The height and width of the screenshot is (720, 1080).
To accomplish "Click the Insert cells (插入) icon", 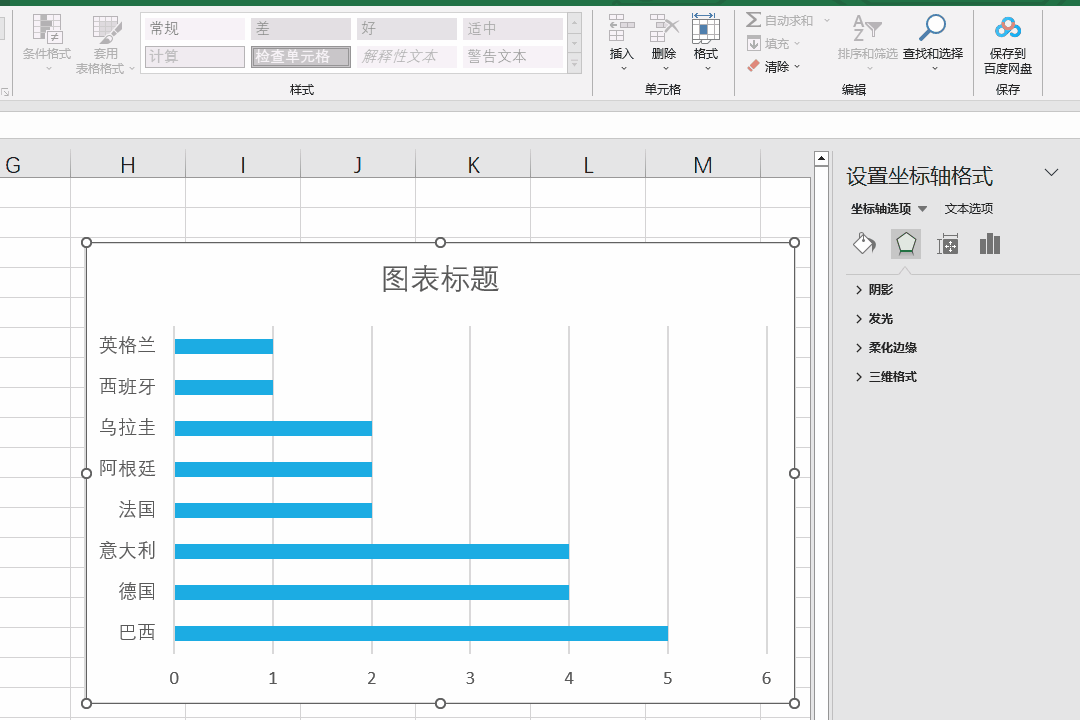I will pyautogui.click(x=621, y=29).
